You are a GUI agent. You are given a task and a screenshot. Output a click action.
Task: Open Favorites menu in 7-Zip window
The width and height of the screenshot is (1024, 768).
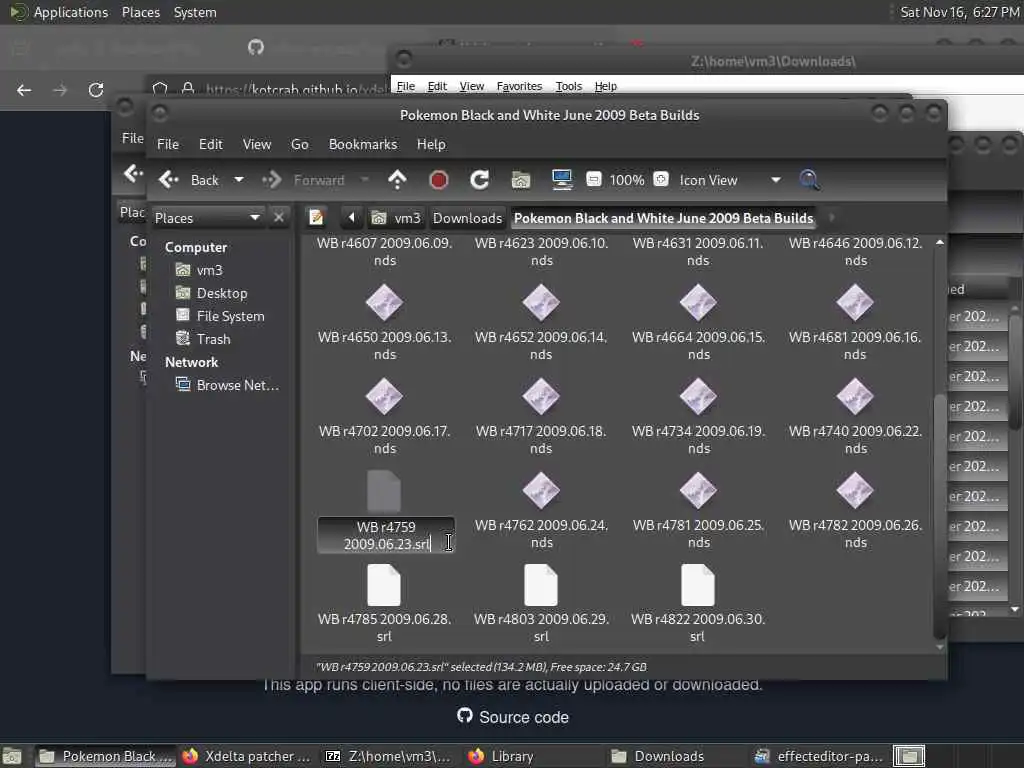[x=519, y=86]
